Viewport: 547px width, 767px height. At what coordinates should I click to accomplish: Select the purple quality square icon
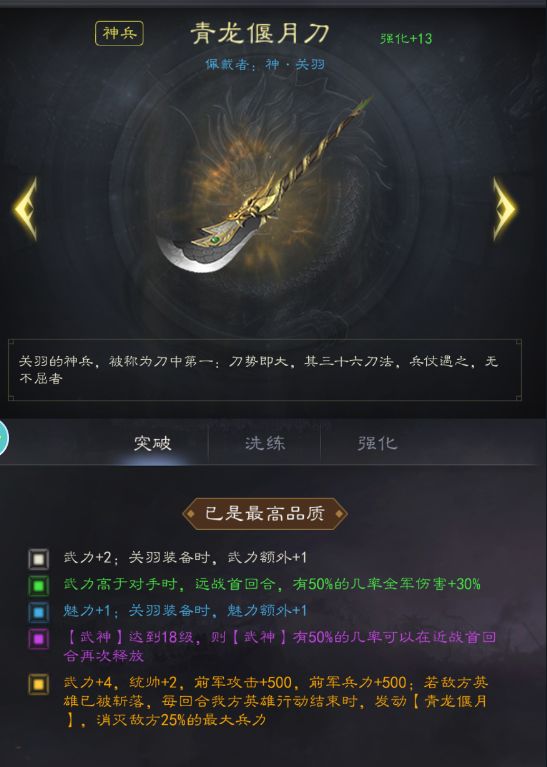(38, 638)
